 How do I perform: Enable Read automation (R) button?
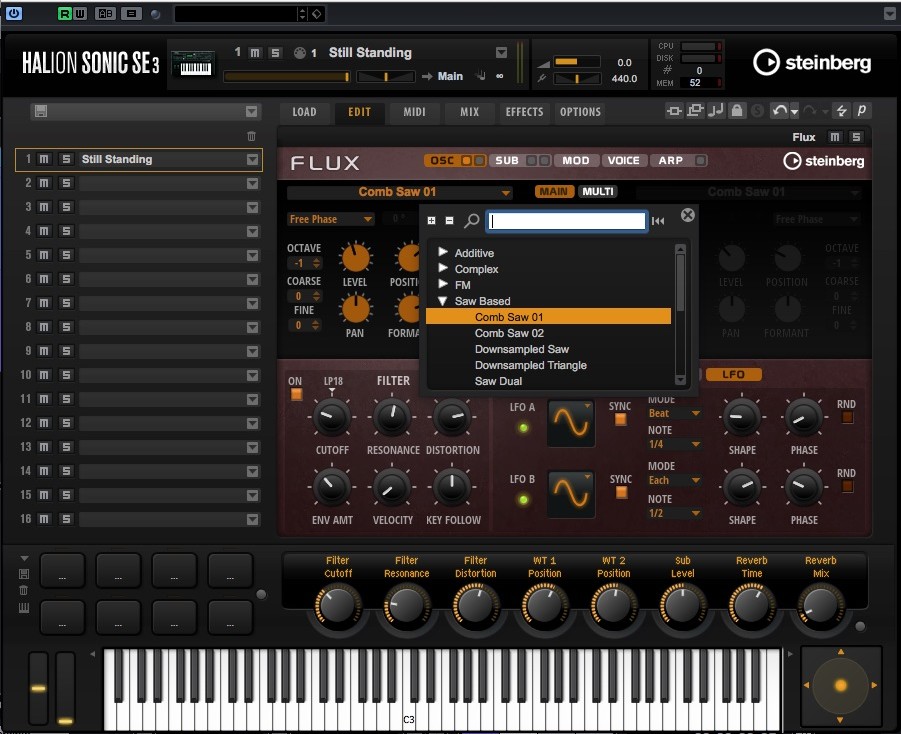point(65,14)
